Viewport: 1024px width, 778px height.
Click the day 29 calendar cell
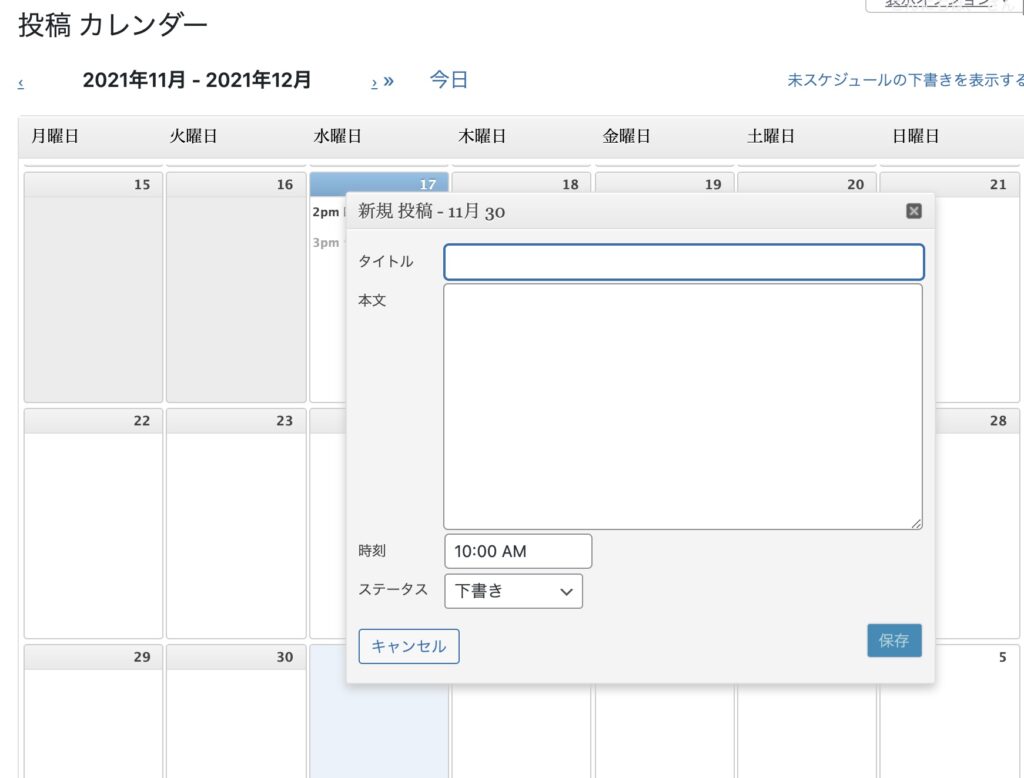(93, 715)
